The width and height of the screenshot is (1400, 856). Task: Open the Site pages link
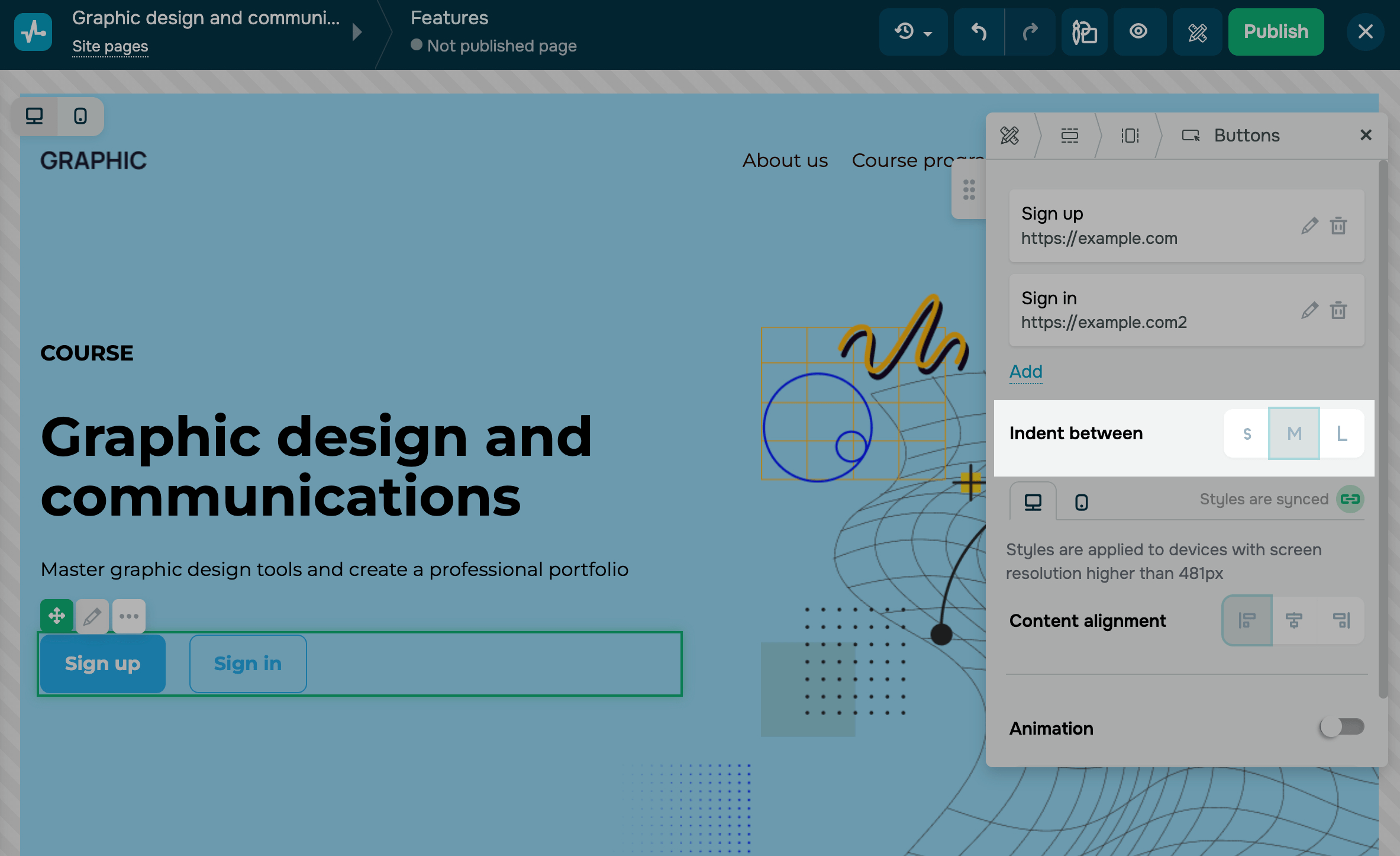pos(110,46)
